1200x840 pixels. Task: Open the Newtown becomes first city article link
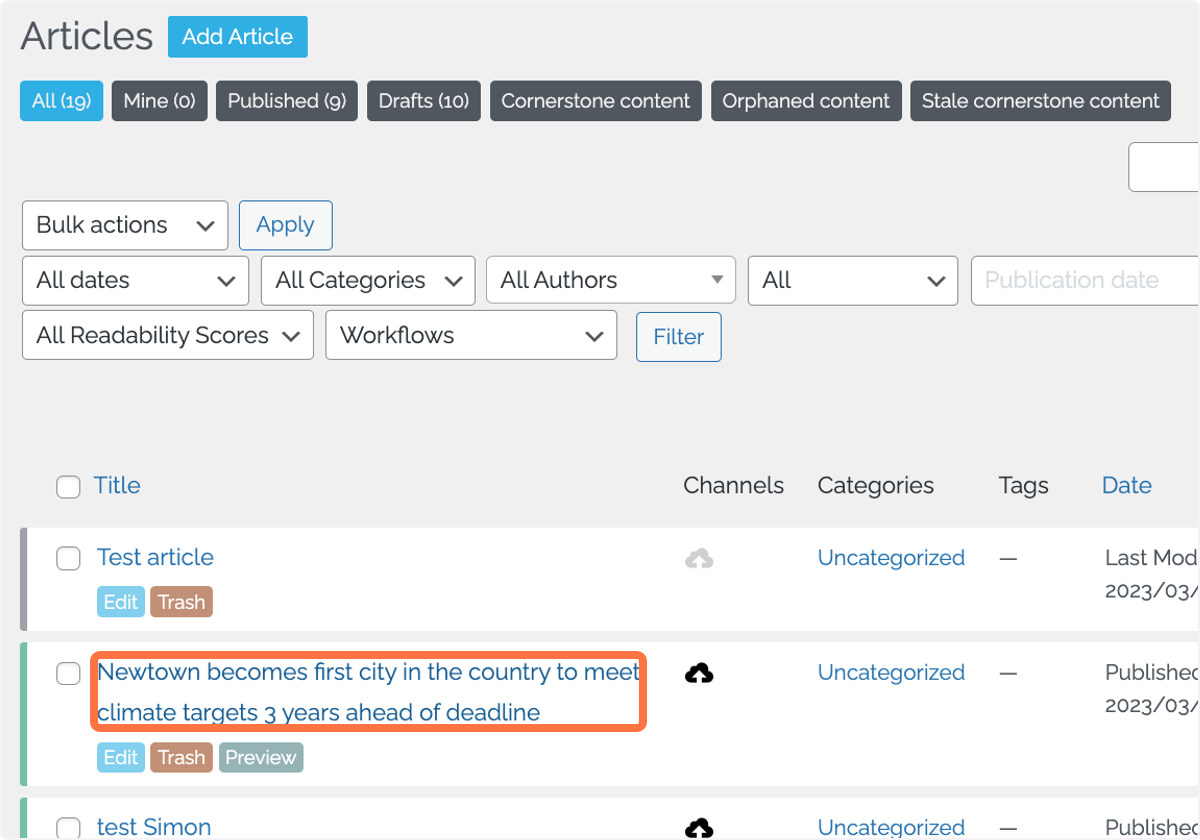[x=368, y=692]
